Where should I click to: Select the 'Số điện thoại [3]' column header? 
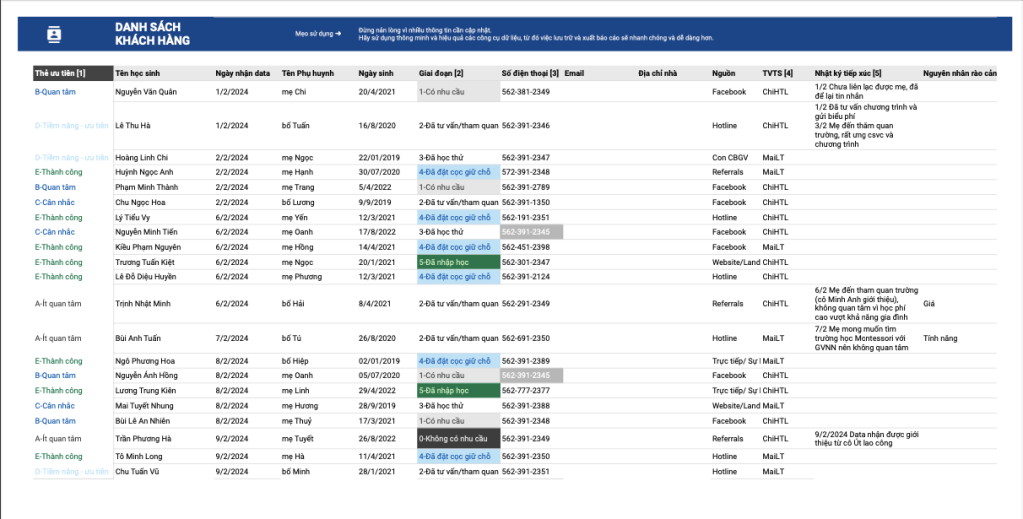point(529,73)
